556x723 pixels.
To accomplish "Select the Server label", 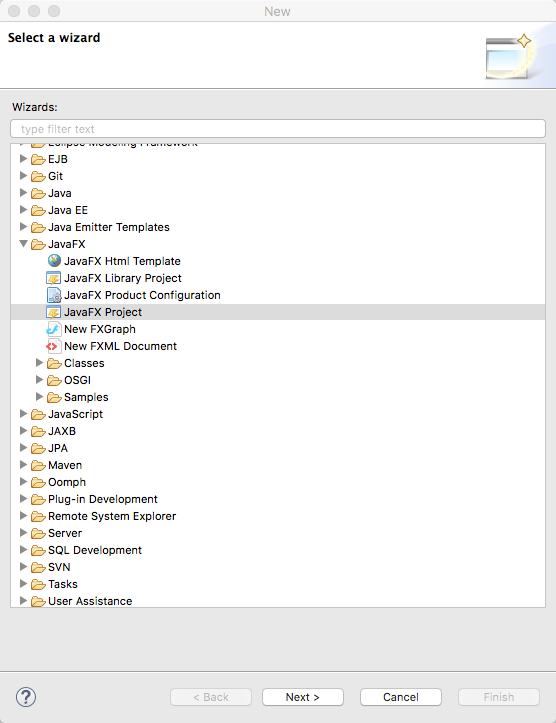I will [65, 533].
